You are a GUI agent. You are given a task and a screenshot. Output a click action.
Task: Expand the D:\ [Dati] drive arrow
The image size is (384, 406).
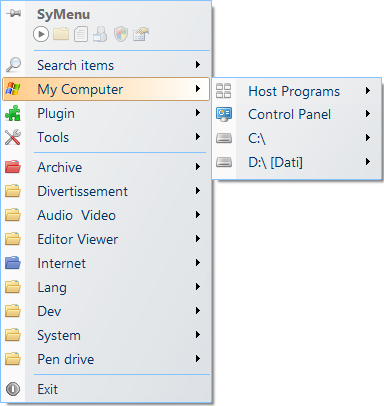[x=368, y=162]
